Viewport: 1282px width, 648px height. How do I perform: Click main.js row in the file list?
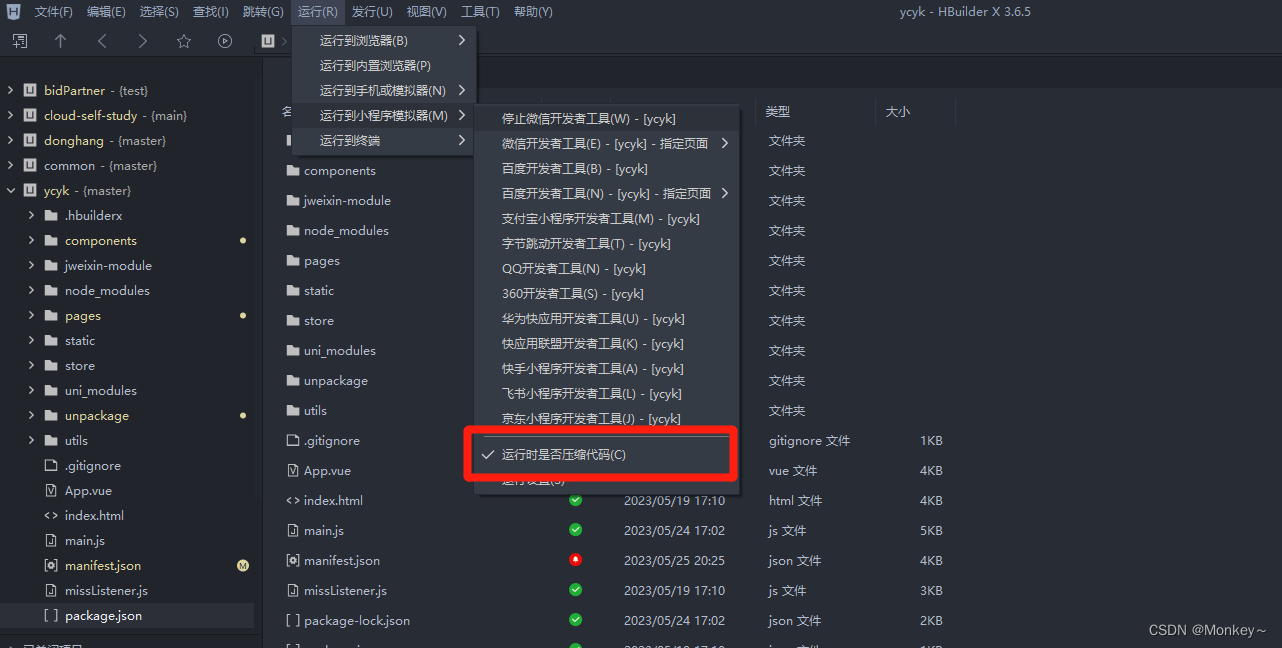tap(614, 530)
